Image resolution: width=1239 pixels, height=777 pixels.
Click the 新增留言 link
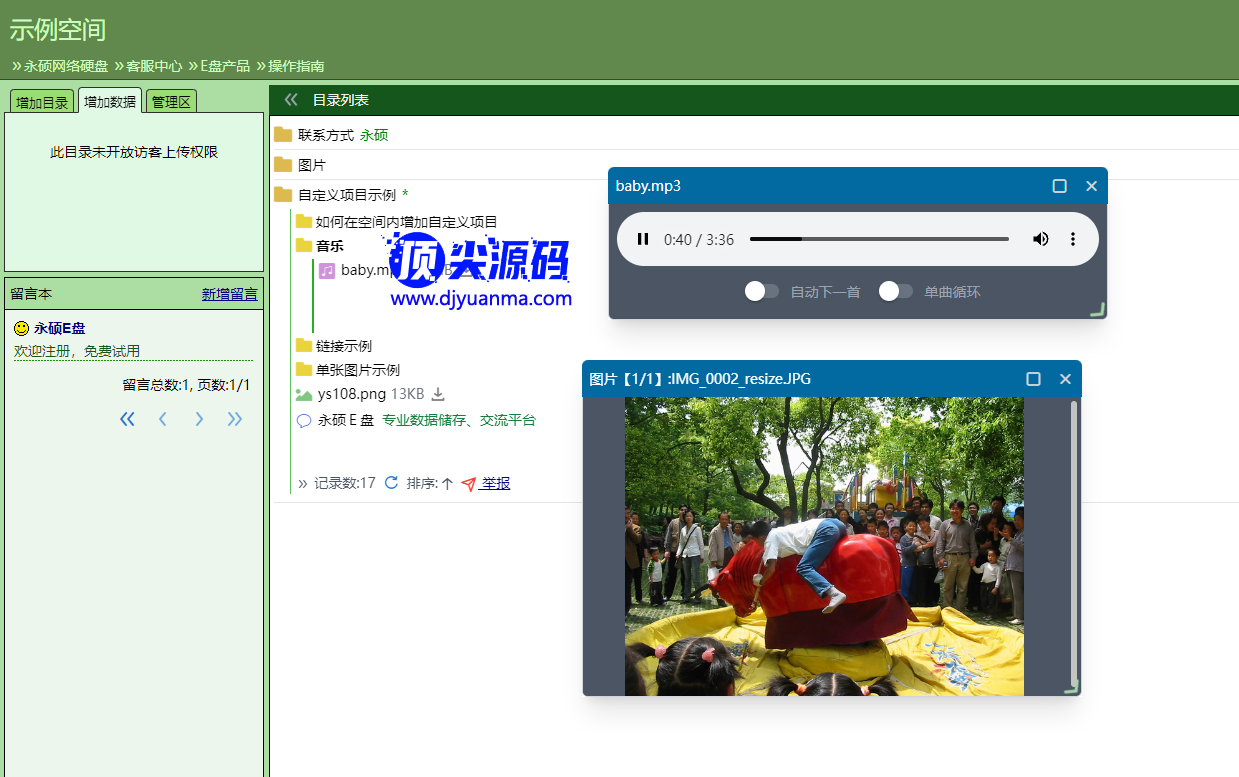229,294
